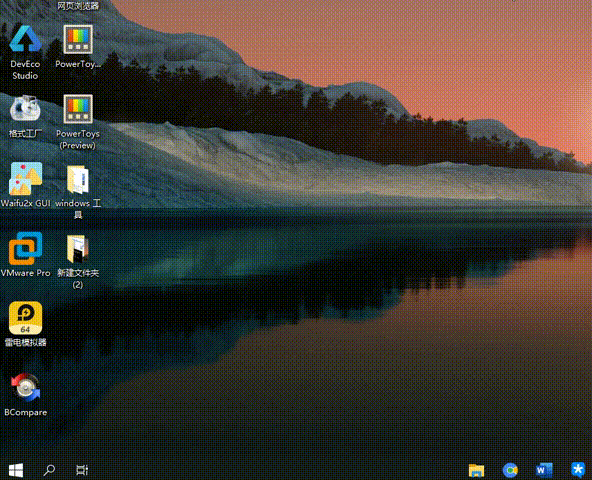Select the Waifu2x GUI icon
This screenshot has height=480, width=592.
coord(26,178)
